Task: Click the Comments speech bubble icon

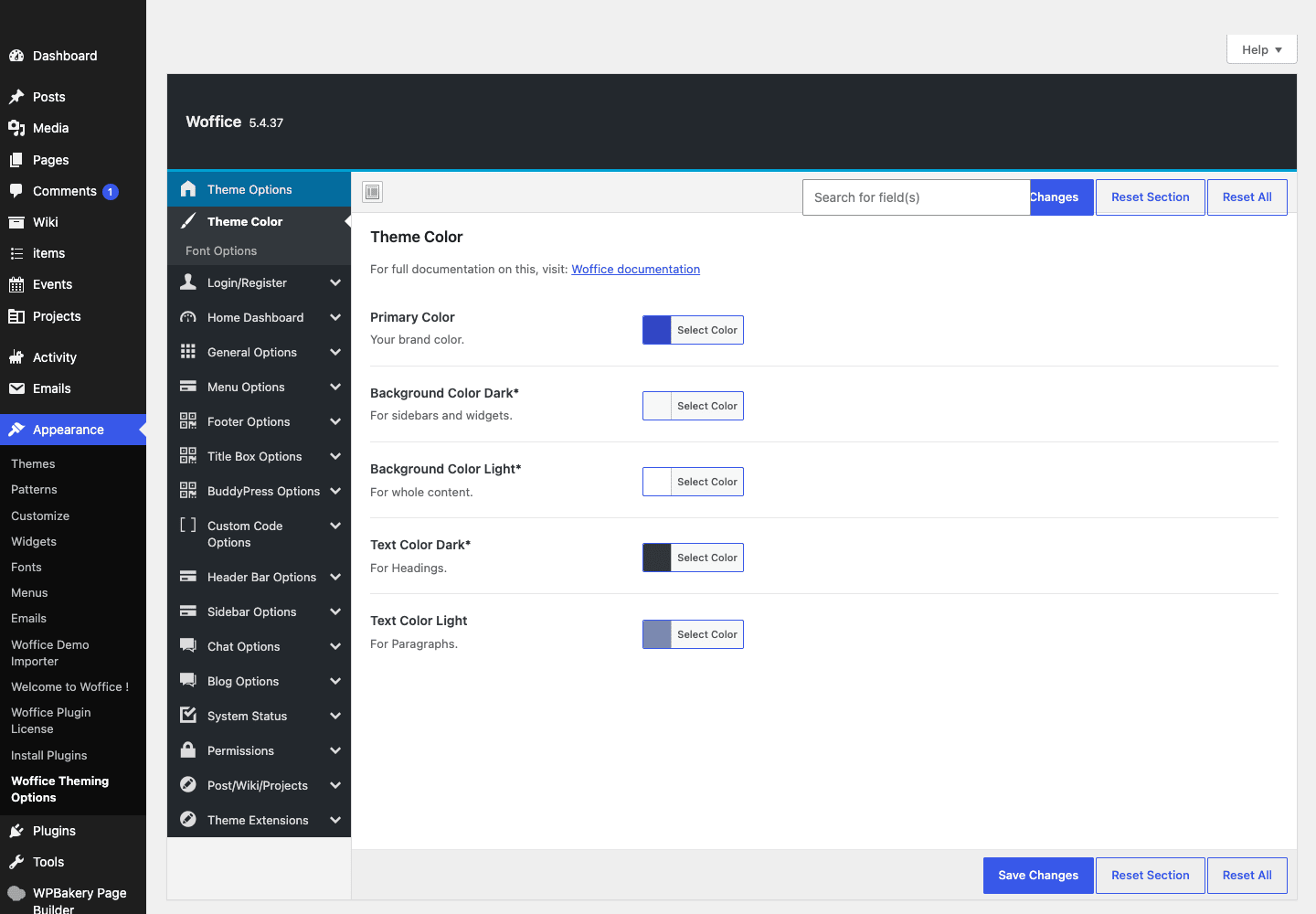Action: pos(16,191)
